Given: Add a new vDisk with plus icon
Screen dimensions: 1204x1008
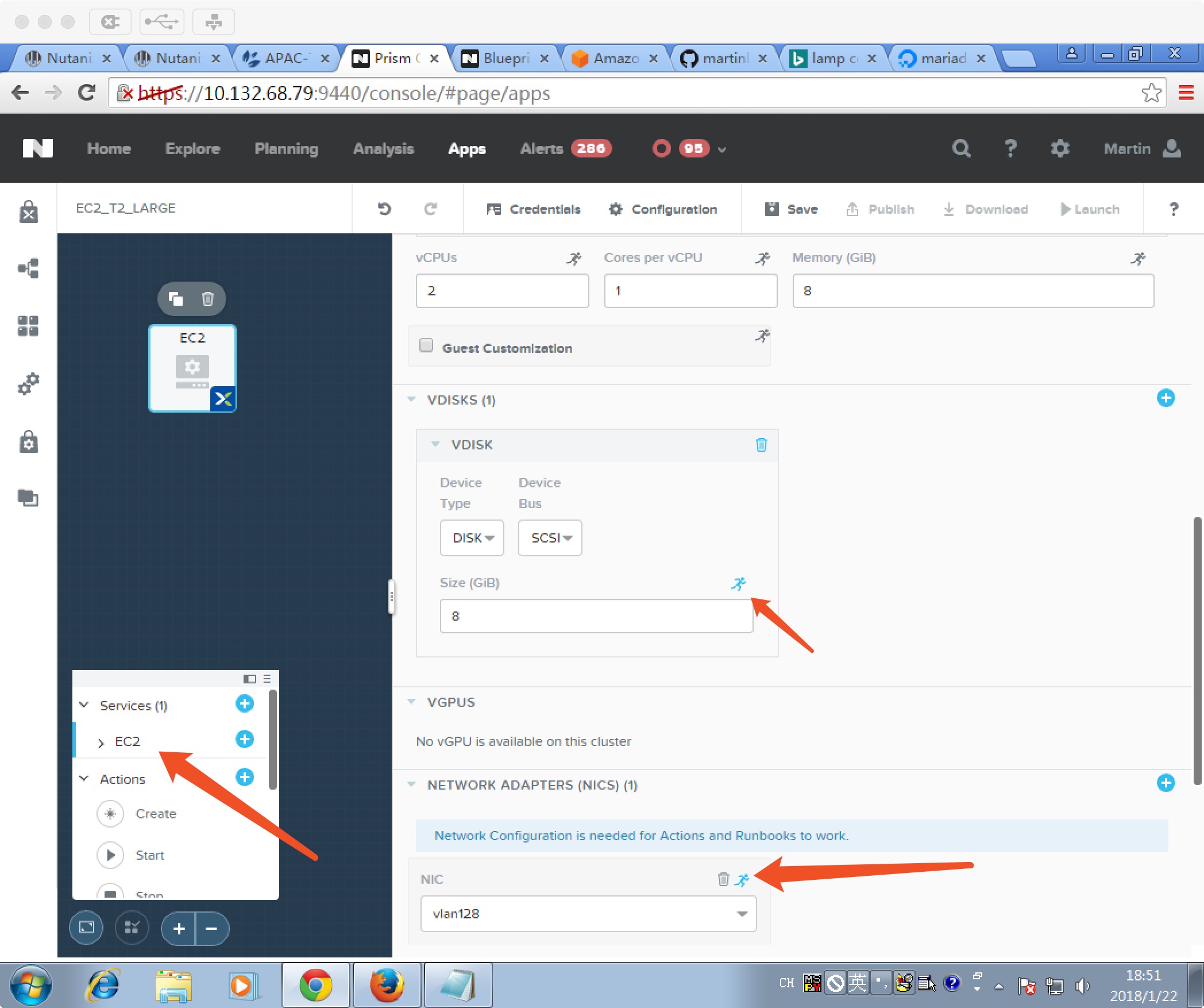Looking at the screenshot, I should (1166, 398).
